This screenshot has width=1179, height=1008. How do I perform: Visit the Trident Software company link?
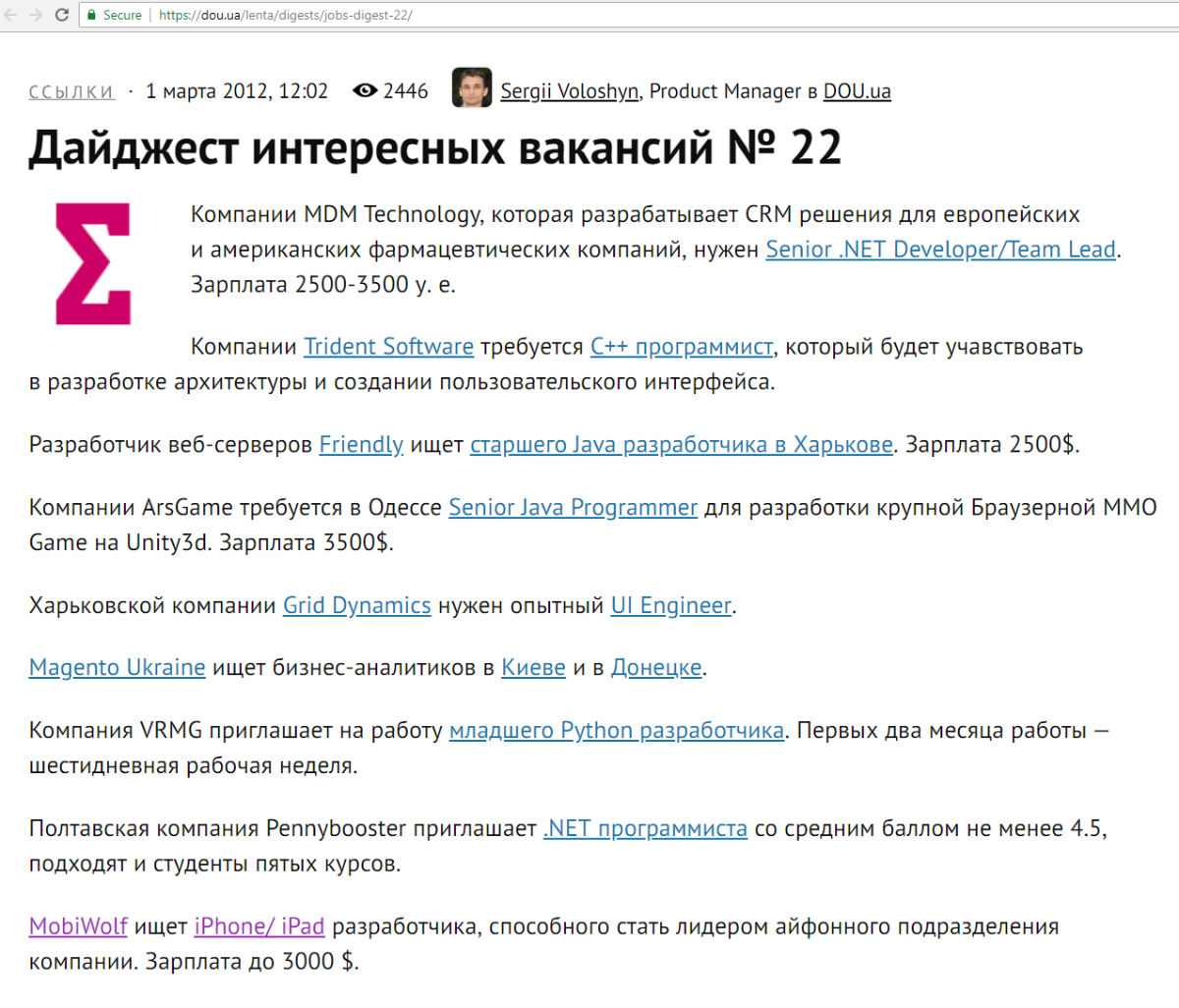[x=388, y=347]
